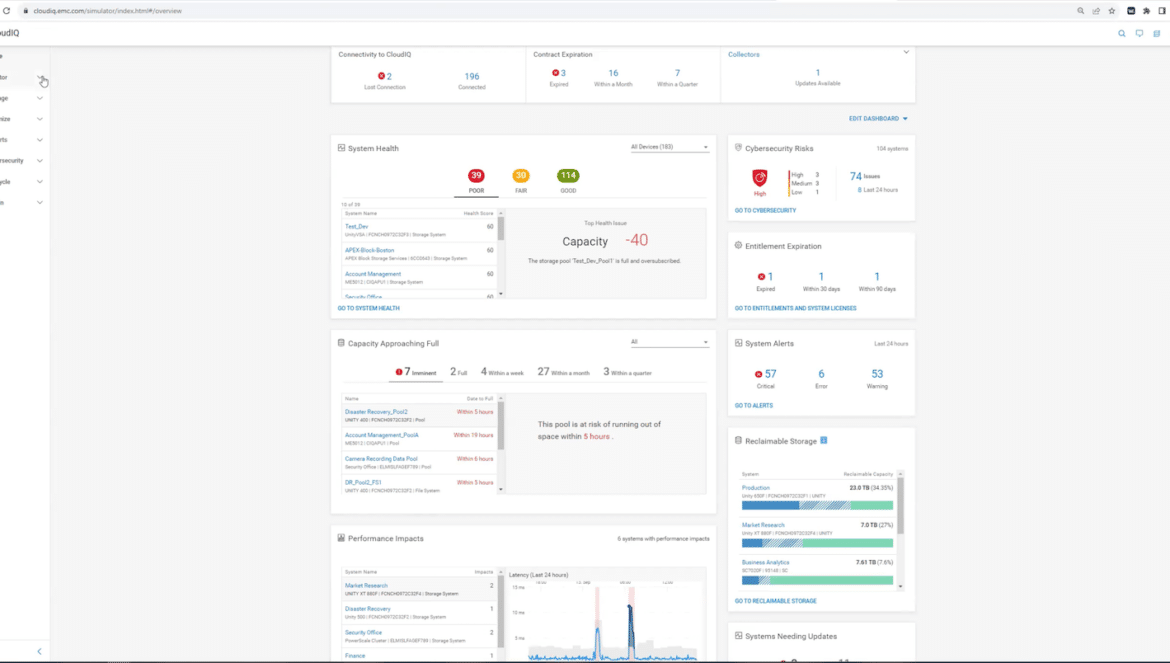Open the Reclaimable Storage info icon

824,440
